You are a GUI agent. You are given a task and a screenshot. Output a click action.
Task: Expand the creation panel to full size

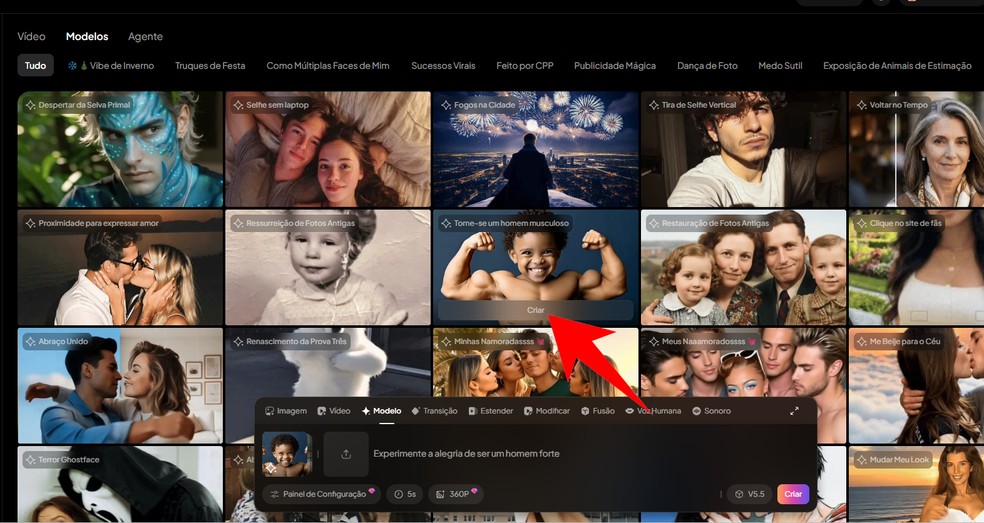click(x=794, y=411)
